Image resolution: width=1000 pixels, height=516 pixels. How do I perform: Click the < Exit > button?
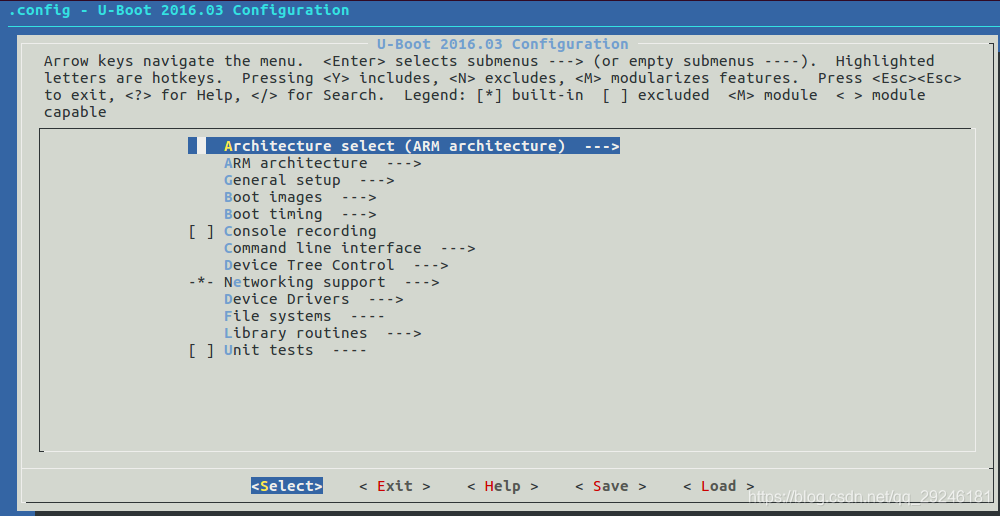click(x=395, y=486)
